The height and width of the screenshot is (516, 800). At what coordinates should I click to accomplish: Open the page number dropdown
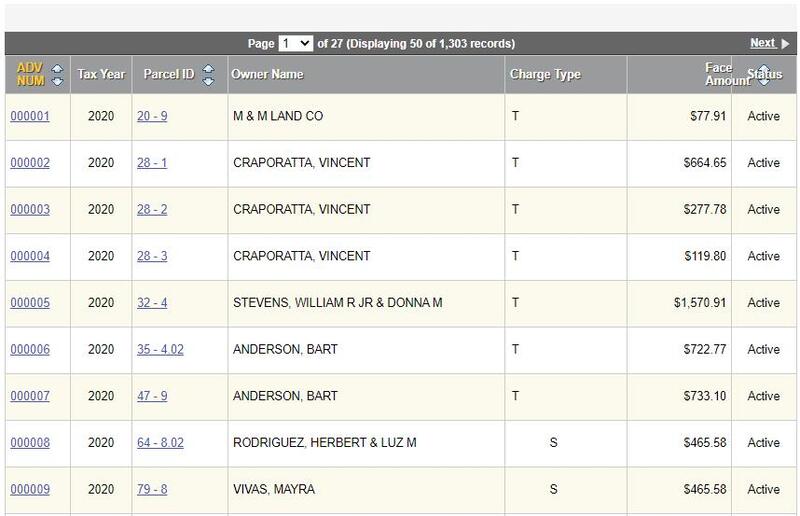296,43
